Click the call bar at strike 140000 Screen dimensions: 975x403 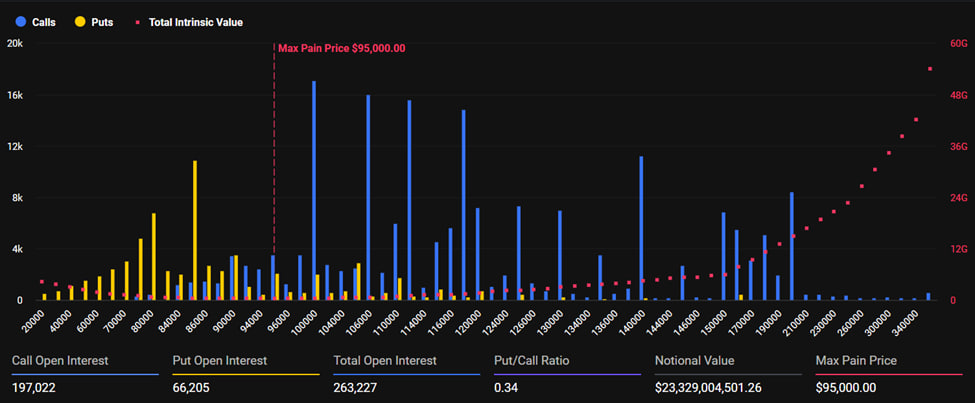[641, 228]
